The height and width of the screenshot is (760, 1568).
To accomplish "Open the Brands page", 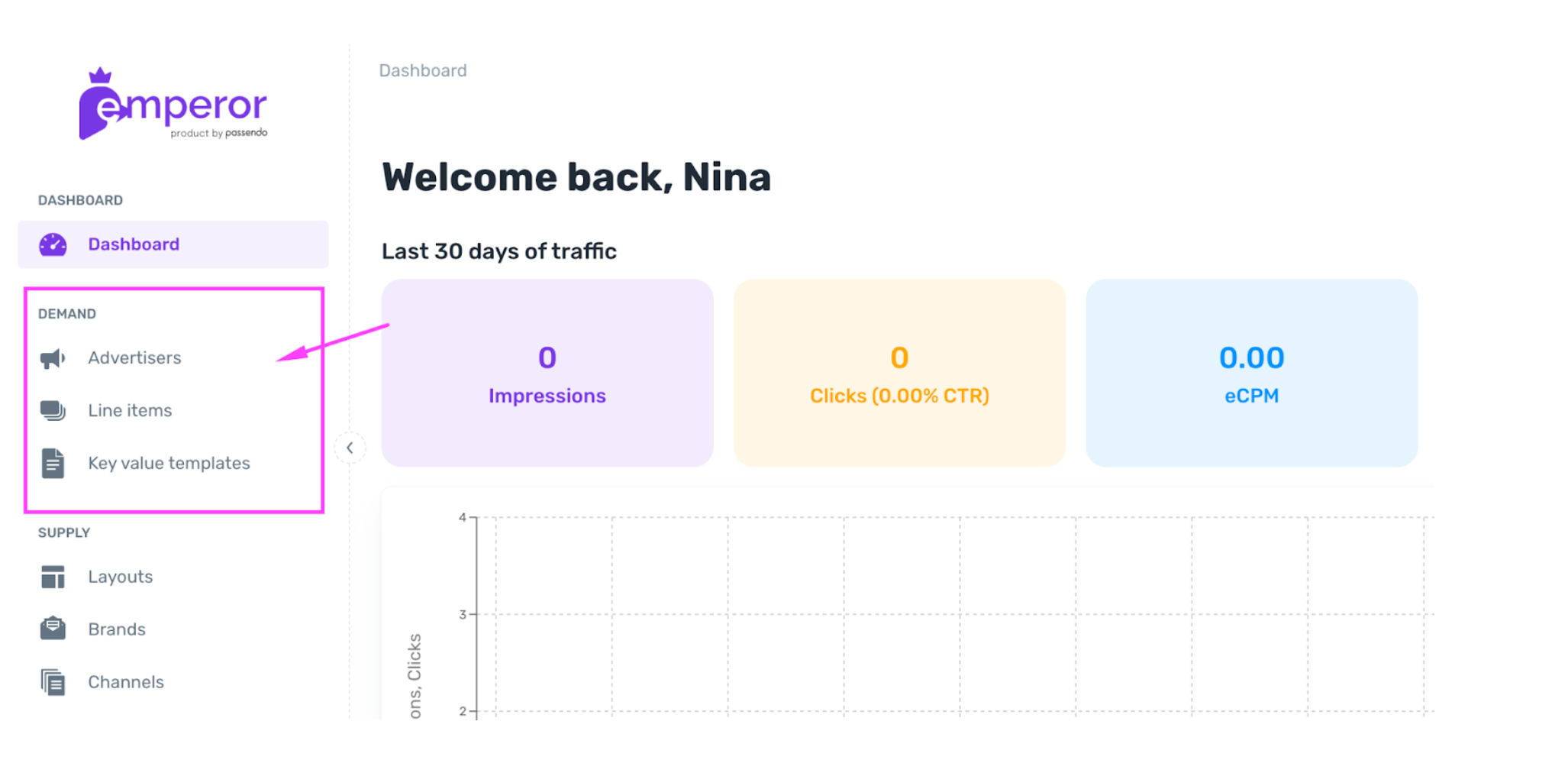I will (117, 629).
